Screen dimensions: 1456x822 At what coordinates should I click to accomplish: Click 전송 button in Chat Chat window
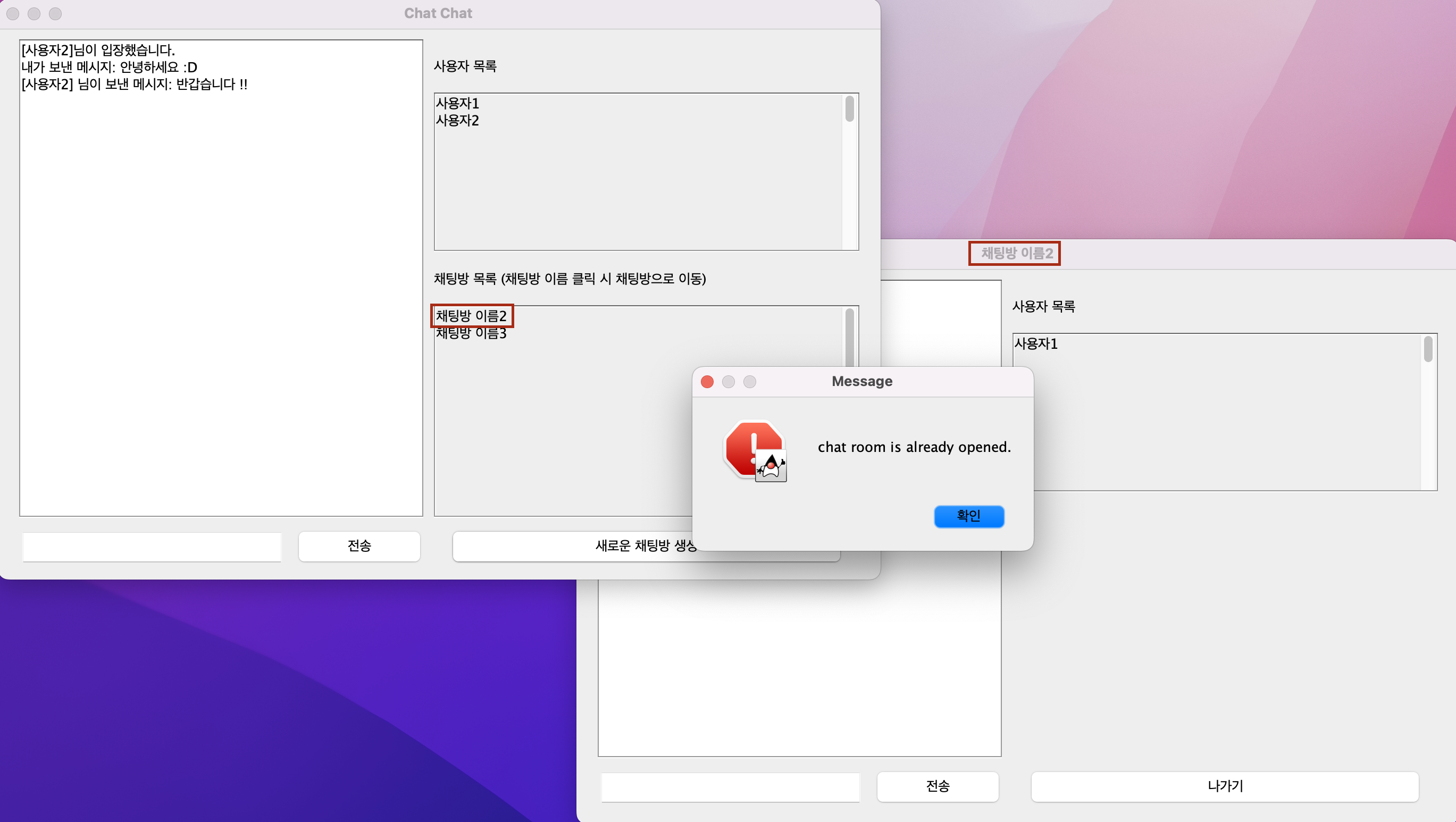click(x=359, y=546)
